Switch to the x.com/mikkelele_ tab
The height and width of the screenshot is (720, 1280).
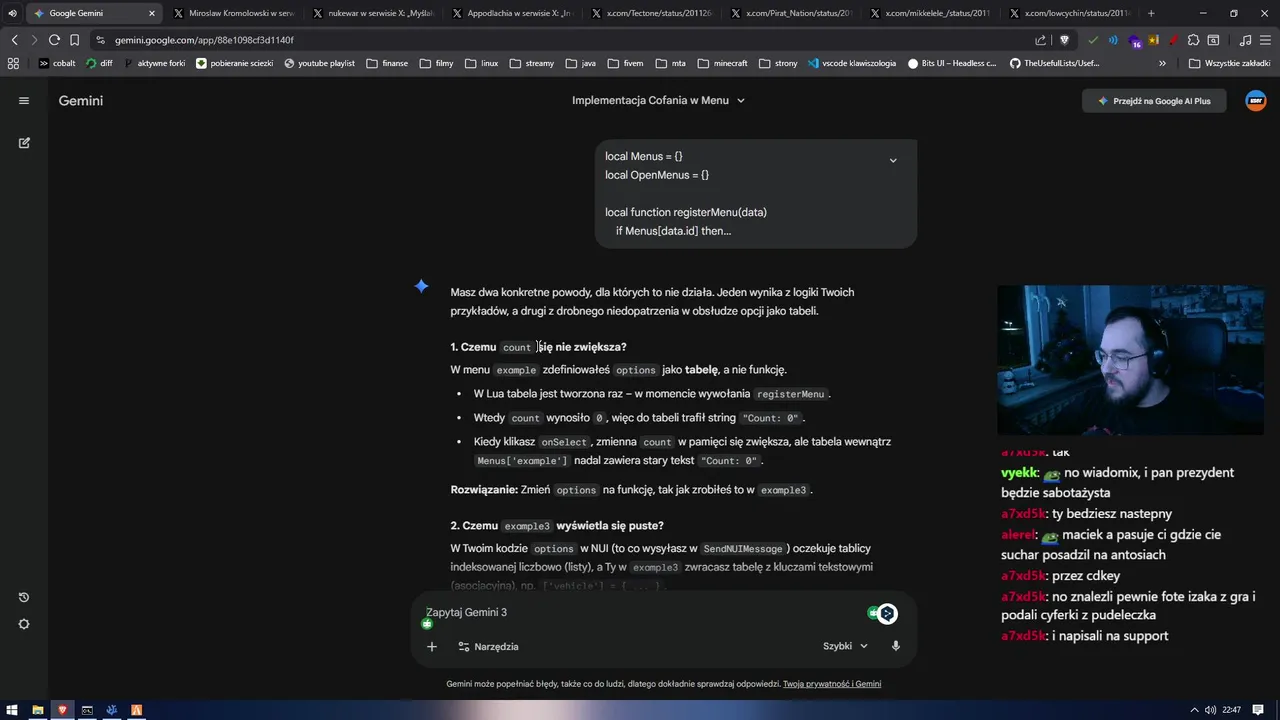pyautogui.click(x=932, y=13)
